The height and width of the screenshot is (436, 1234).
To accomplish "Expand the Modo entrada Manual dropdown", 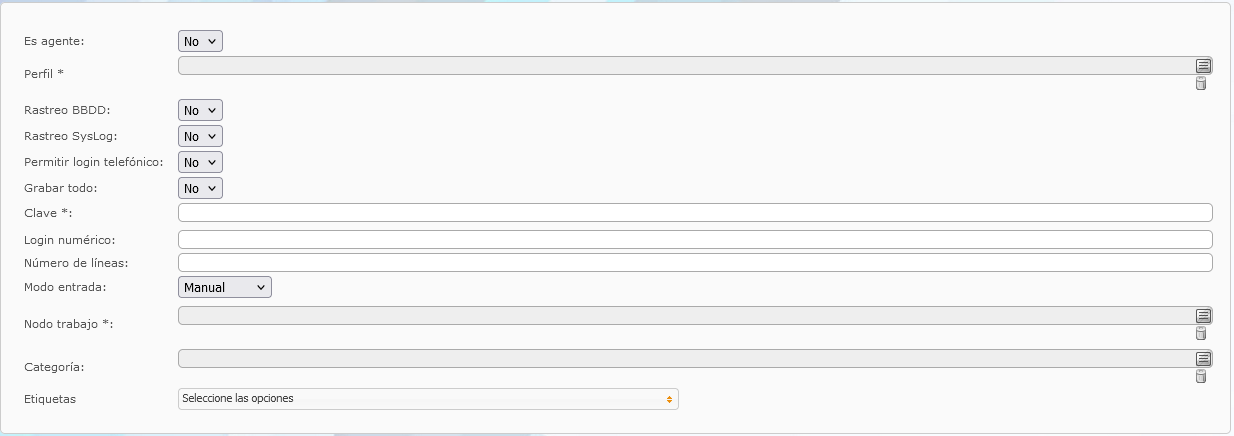I will pyautogui.click(x=225, y=287).
